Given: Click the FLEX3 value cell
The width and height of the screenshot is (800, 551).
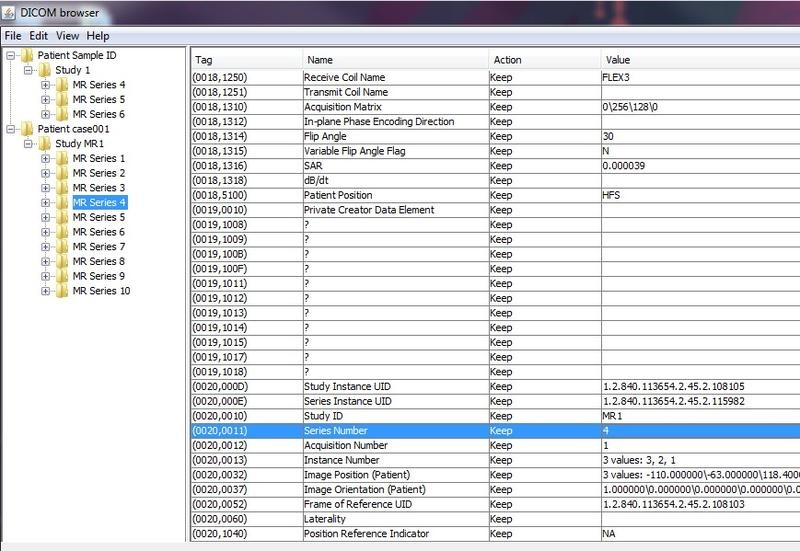Looking at the screenshot, I should (x=701, y=78).
